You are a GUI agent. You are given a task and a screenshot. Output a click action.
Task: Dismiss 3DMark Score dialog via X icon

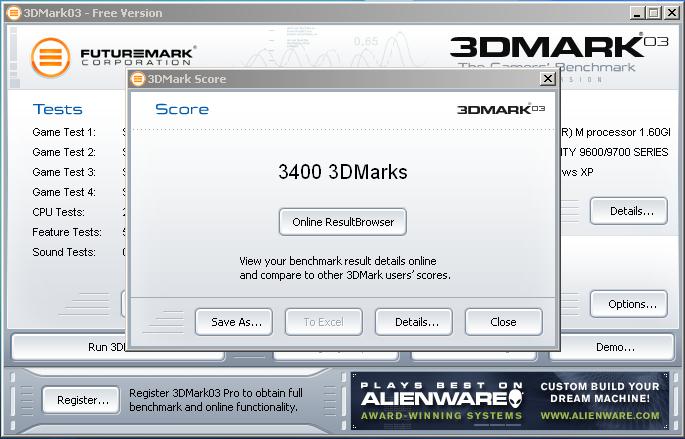coord(547,79)
